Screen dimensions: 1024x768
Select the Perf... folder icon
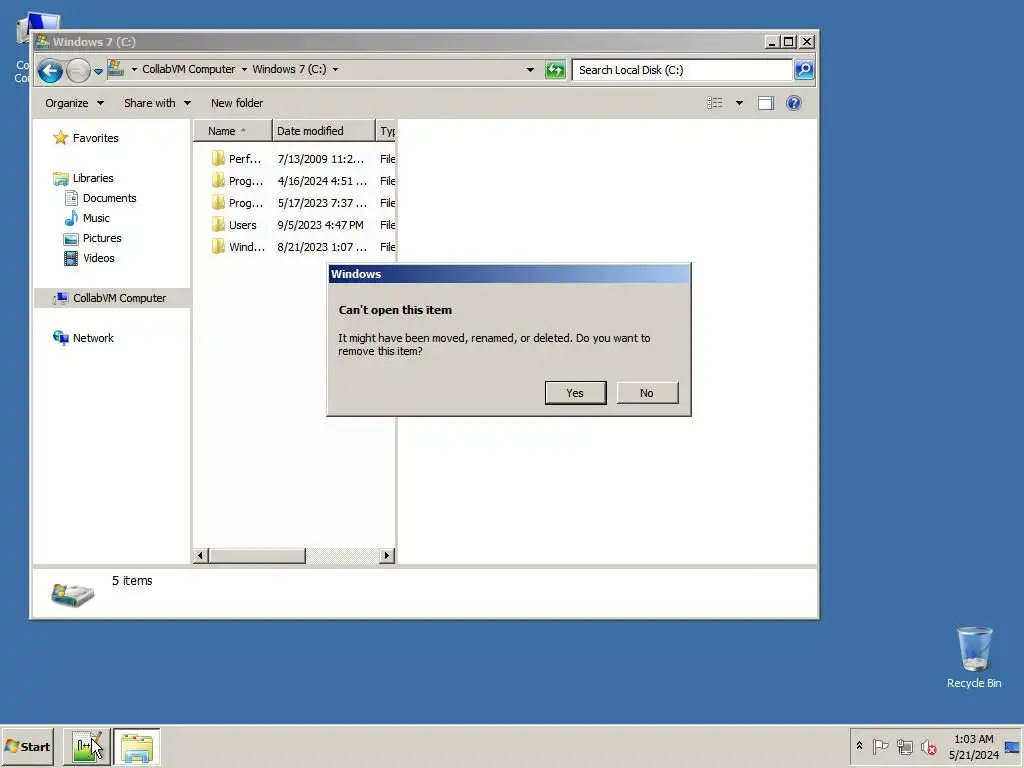218,159
